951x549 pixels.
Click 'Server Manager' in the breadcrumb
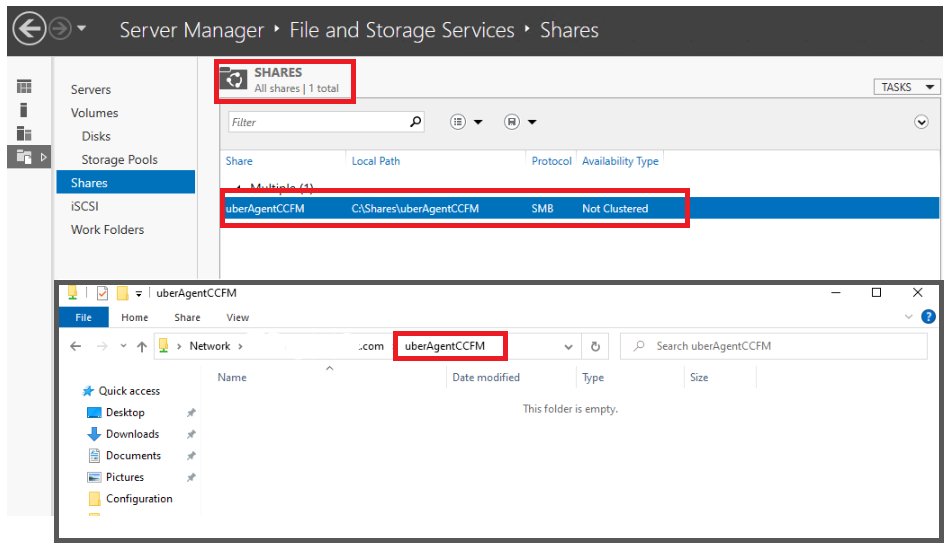[x=191, y=30]
